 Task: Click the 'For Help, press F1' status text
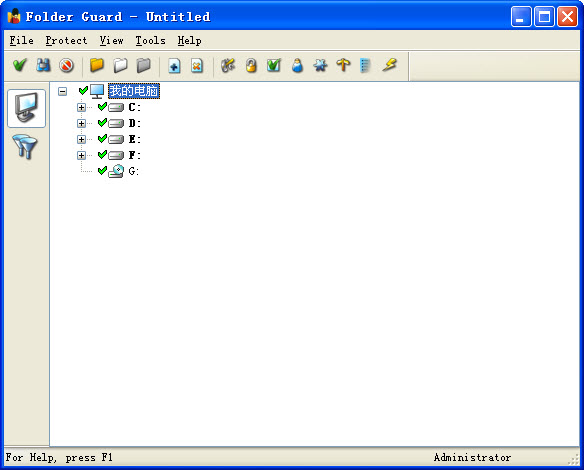pyautogui.click(x=59, y=457)
